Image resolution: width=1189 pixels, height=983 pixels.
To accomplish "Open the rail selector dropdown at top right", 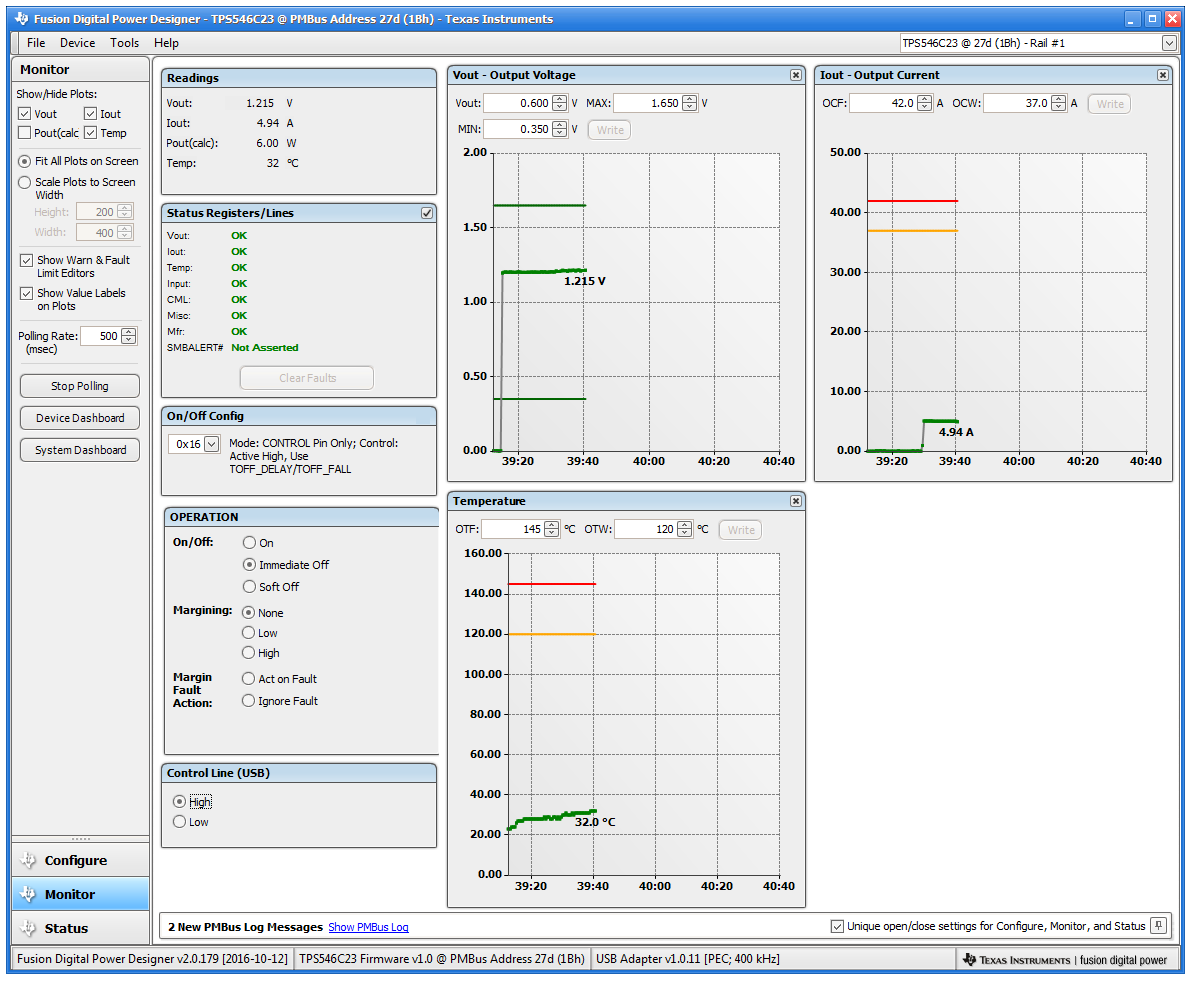I will [x=1166, y=43].
